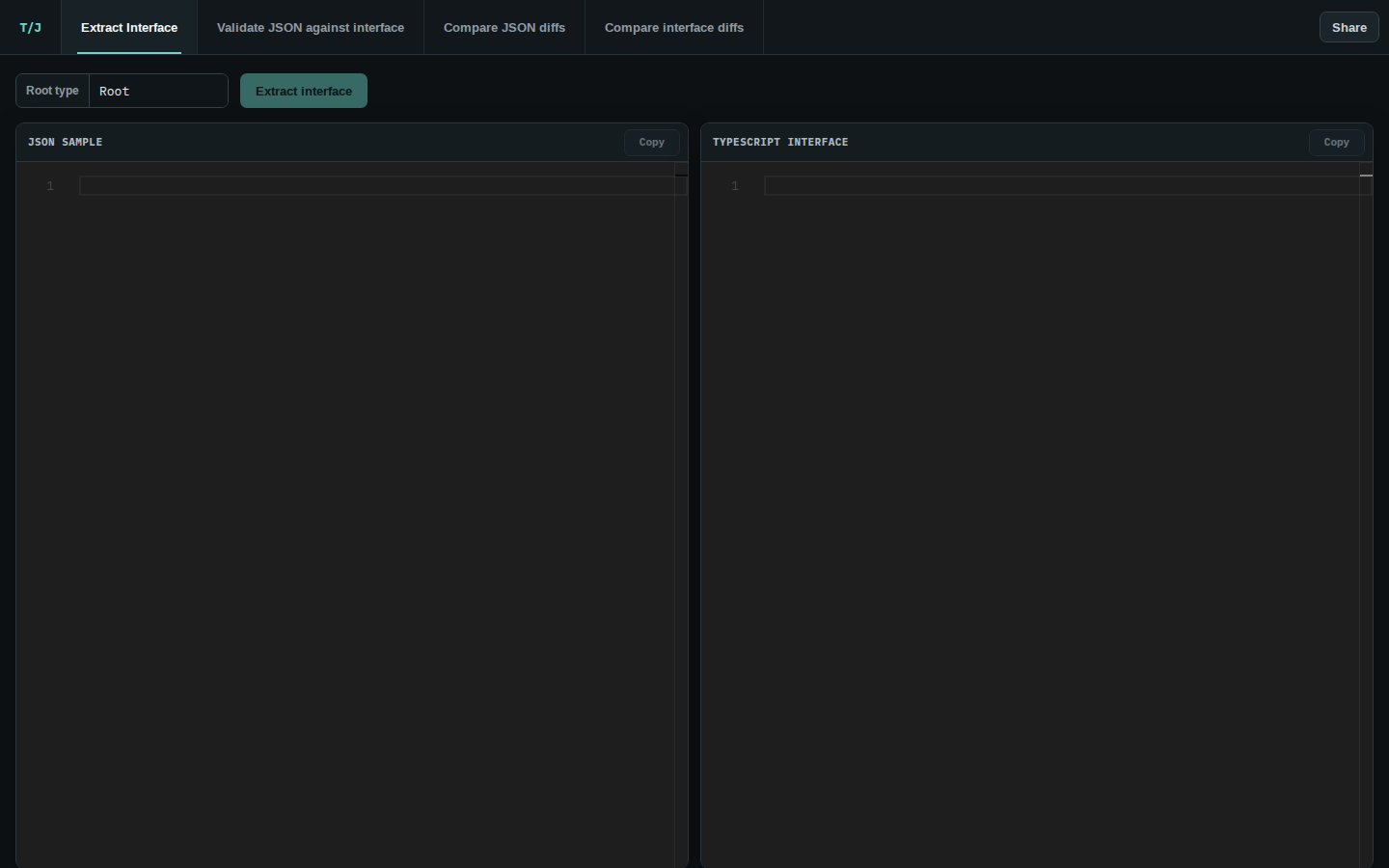The image size is (1389, 868).
Task: Click line number 1 in TypeScript editor gutter
Action: point(735,185)
